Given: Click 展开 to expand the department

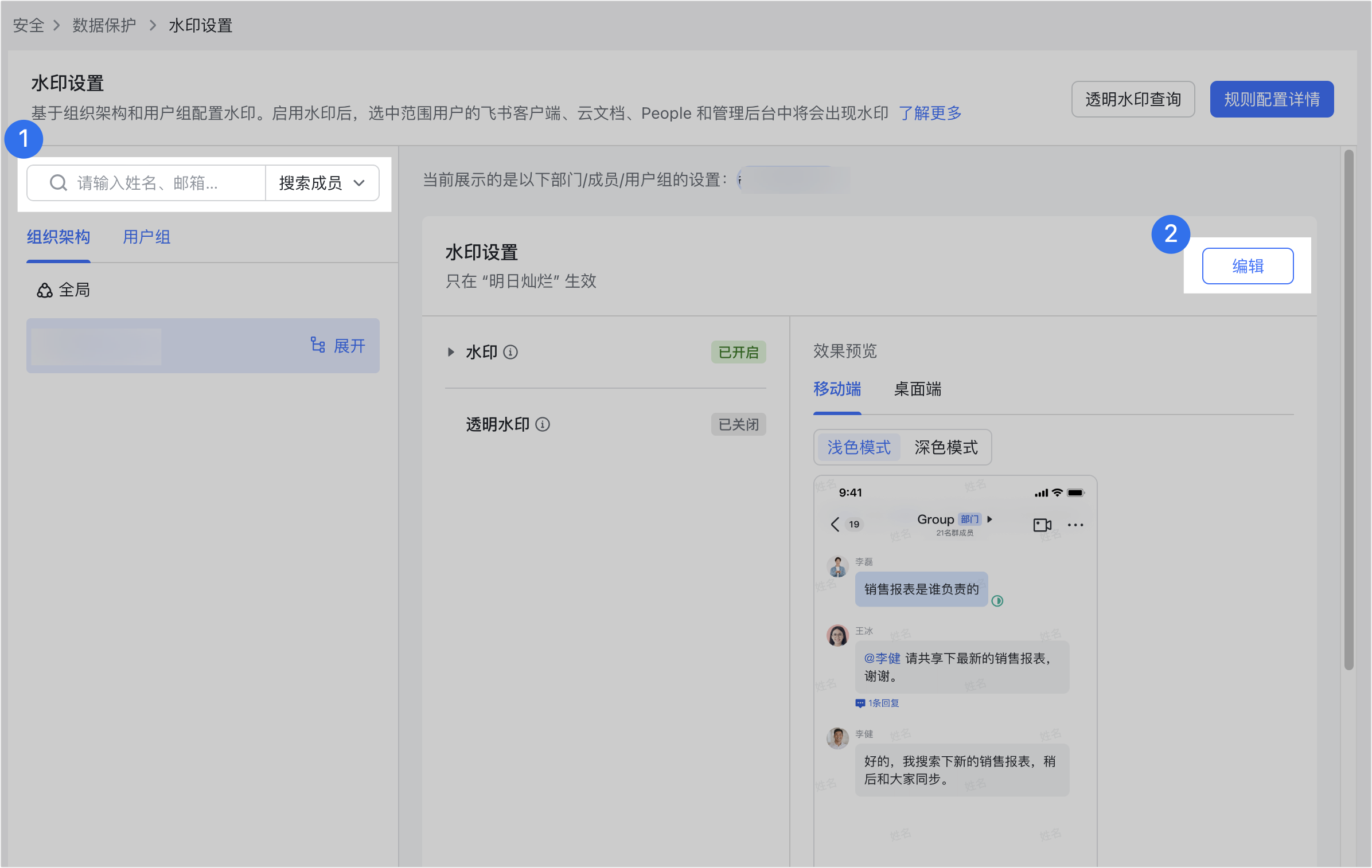Looking at the screenshot, I should 349,346.
